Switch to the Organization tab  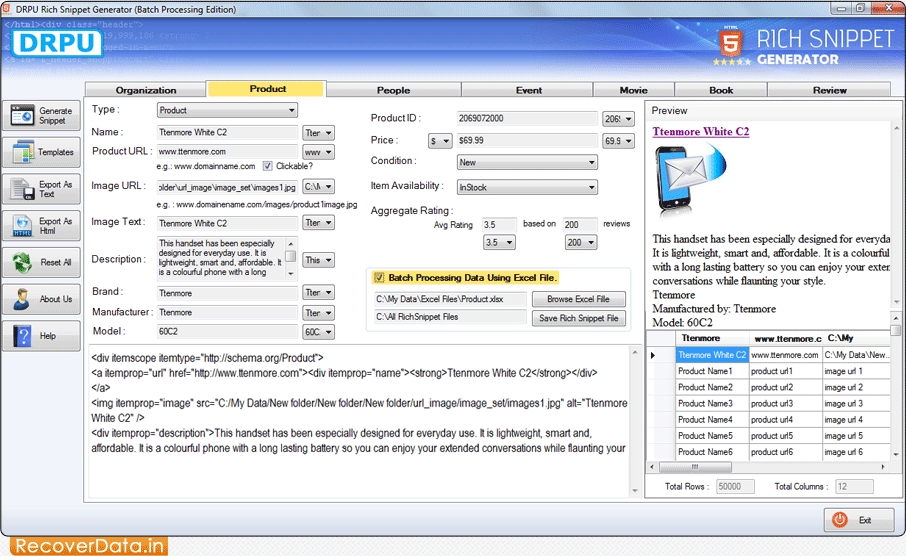point(146,90)
